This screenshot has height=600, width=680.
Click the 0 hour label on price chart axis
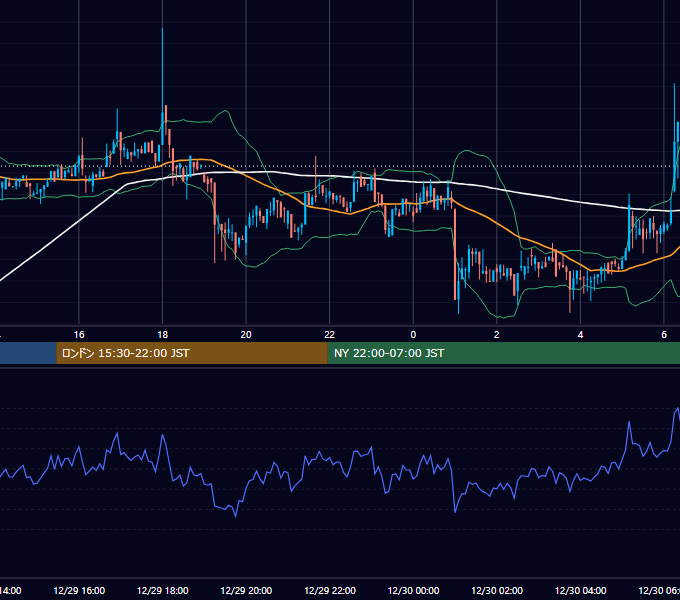pos(413,335)
